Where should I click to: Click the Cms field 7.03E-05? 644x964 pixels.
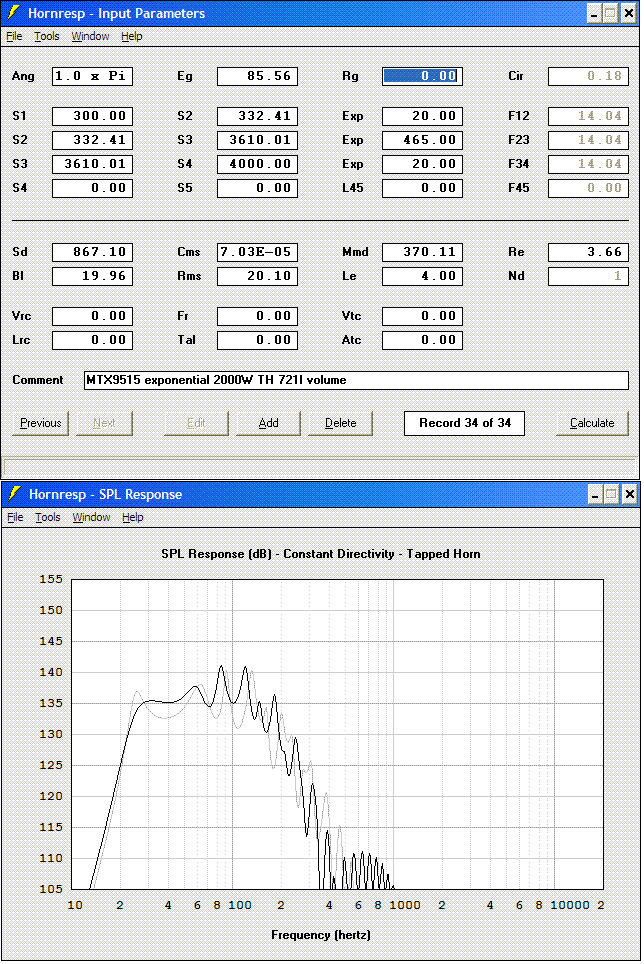tap(257, 252)
